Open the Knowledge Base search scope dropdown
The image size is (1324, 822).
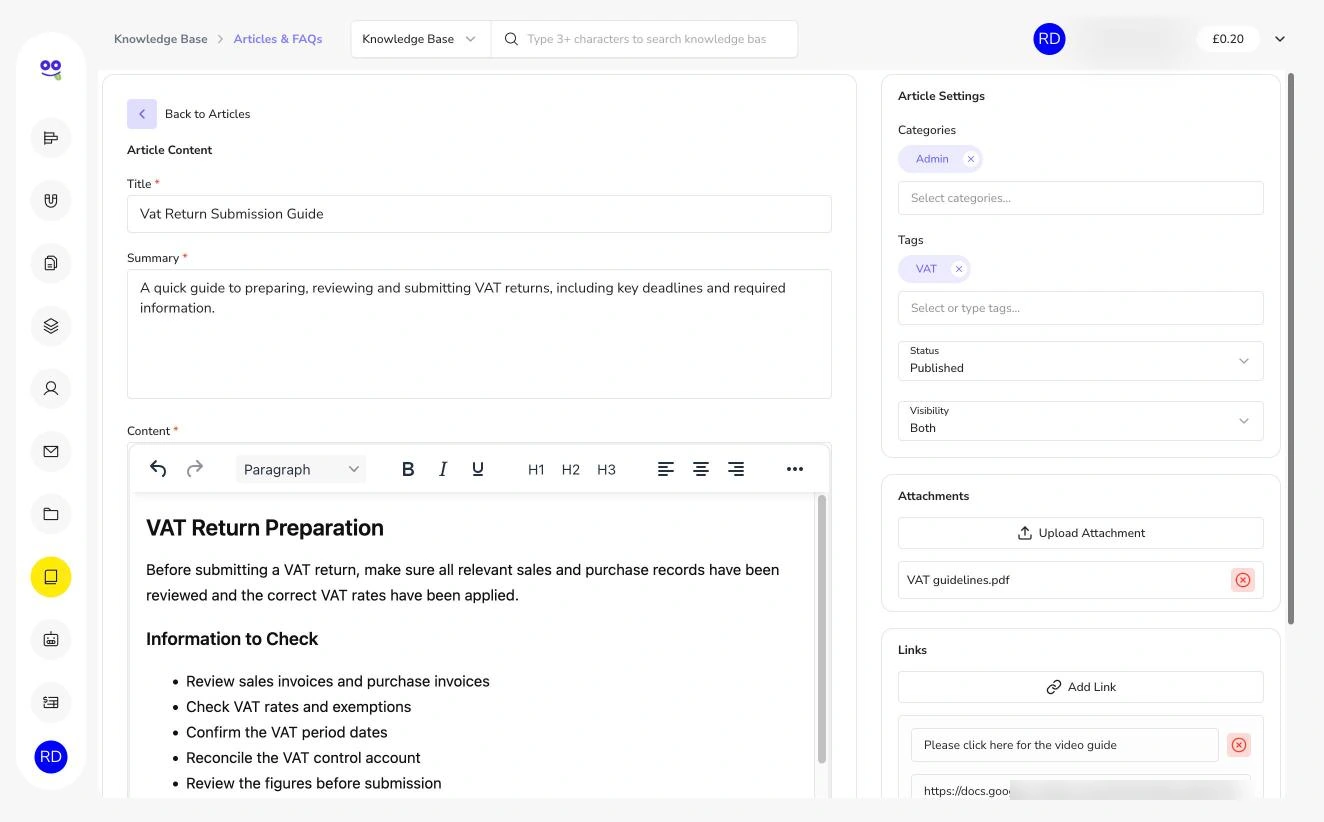point(420,39)
